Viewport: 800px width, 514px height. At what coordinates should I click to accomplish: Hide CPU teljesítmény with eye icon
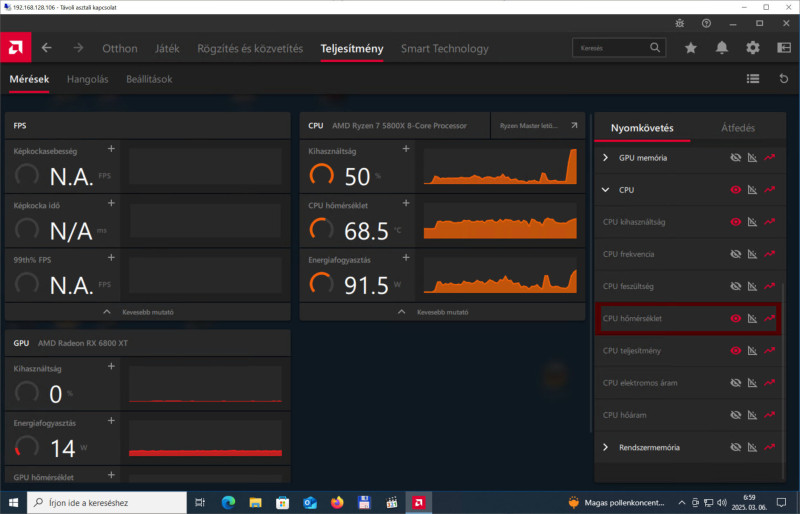[735, 350]
